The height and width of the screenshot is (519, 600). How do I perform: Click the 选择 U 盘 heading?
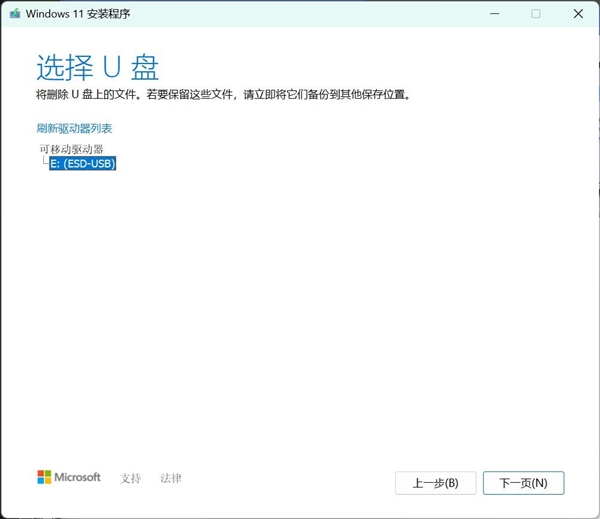97,67
